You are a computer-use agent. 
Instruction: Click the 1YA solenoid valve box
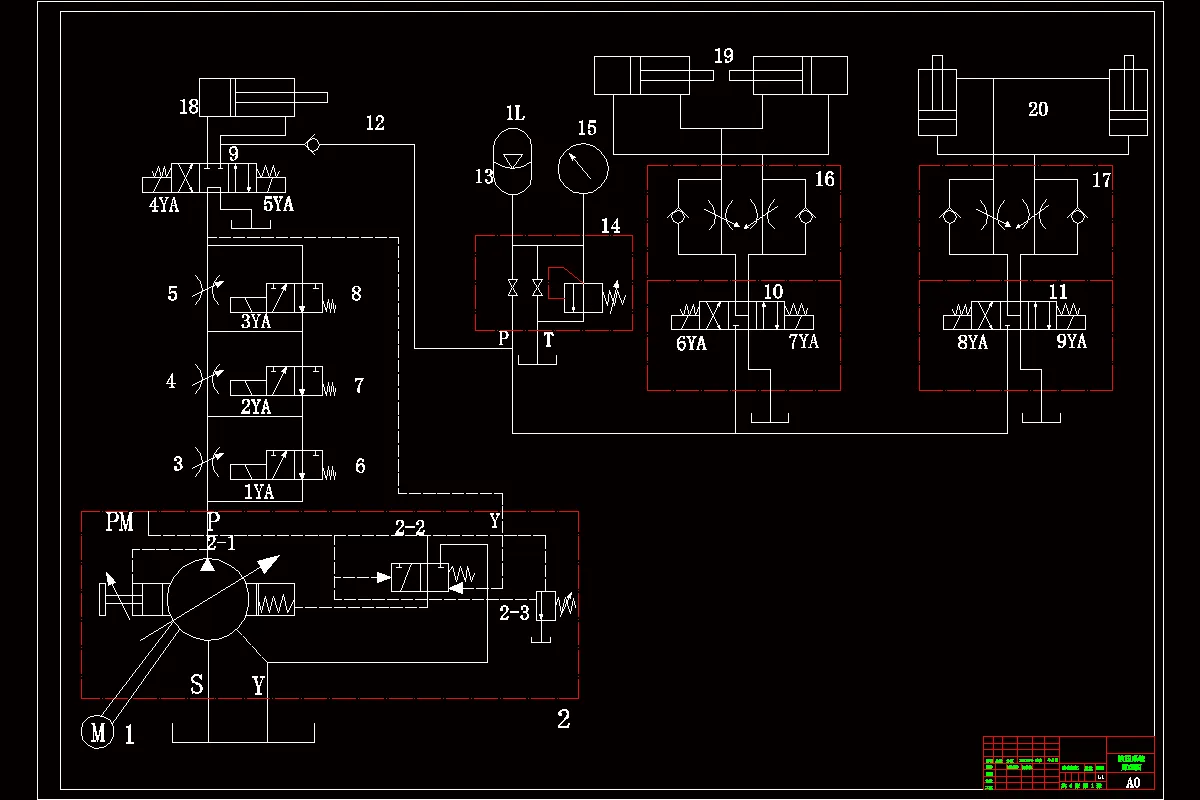click(x=284, y=467)
